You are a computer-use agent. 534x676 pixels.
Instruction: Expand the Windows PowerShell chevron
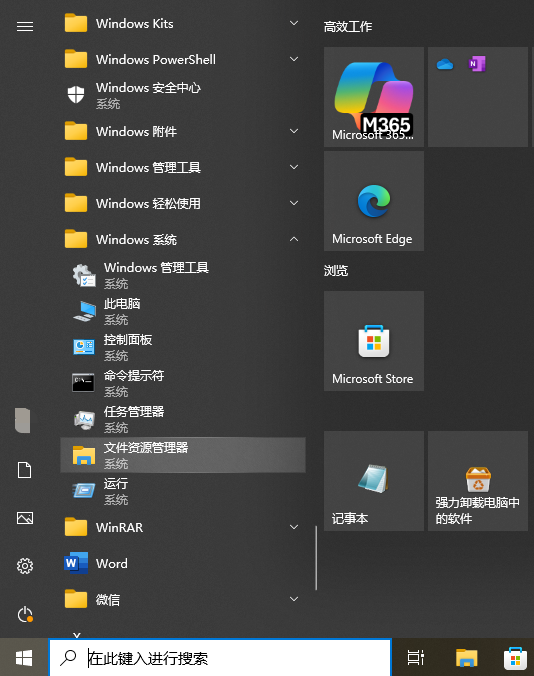point(294,59)
